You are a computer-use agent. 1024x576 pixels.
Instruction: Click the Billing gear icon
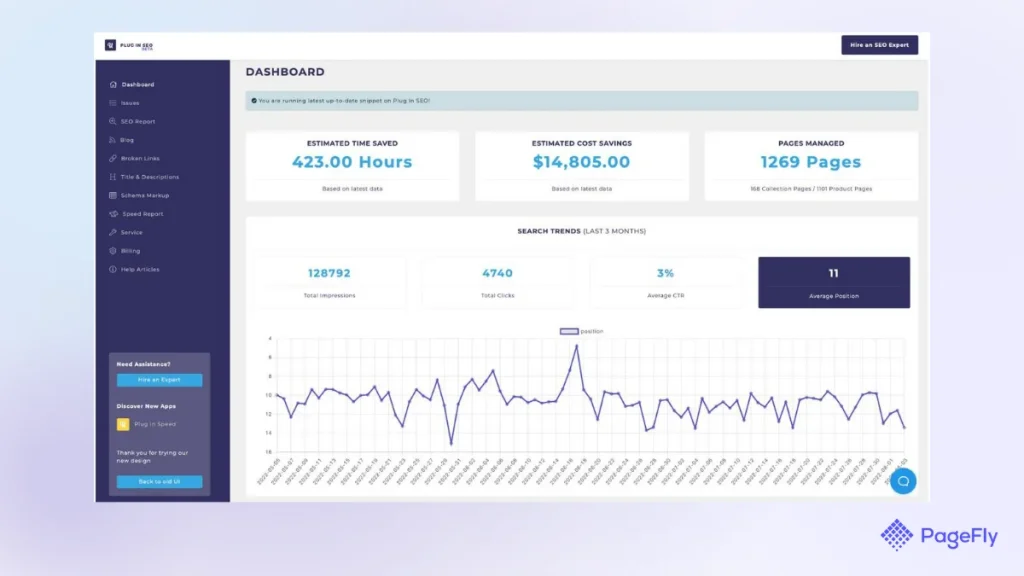pyautogui.click(x=113, y=251)
